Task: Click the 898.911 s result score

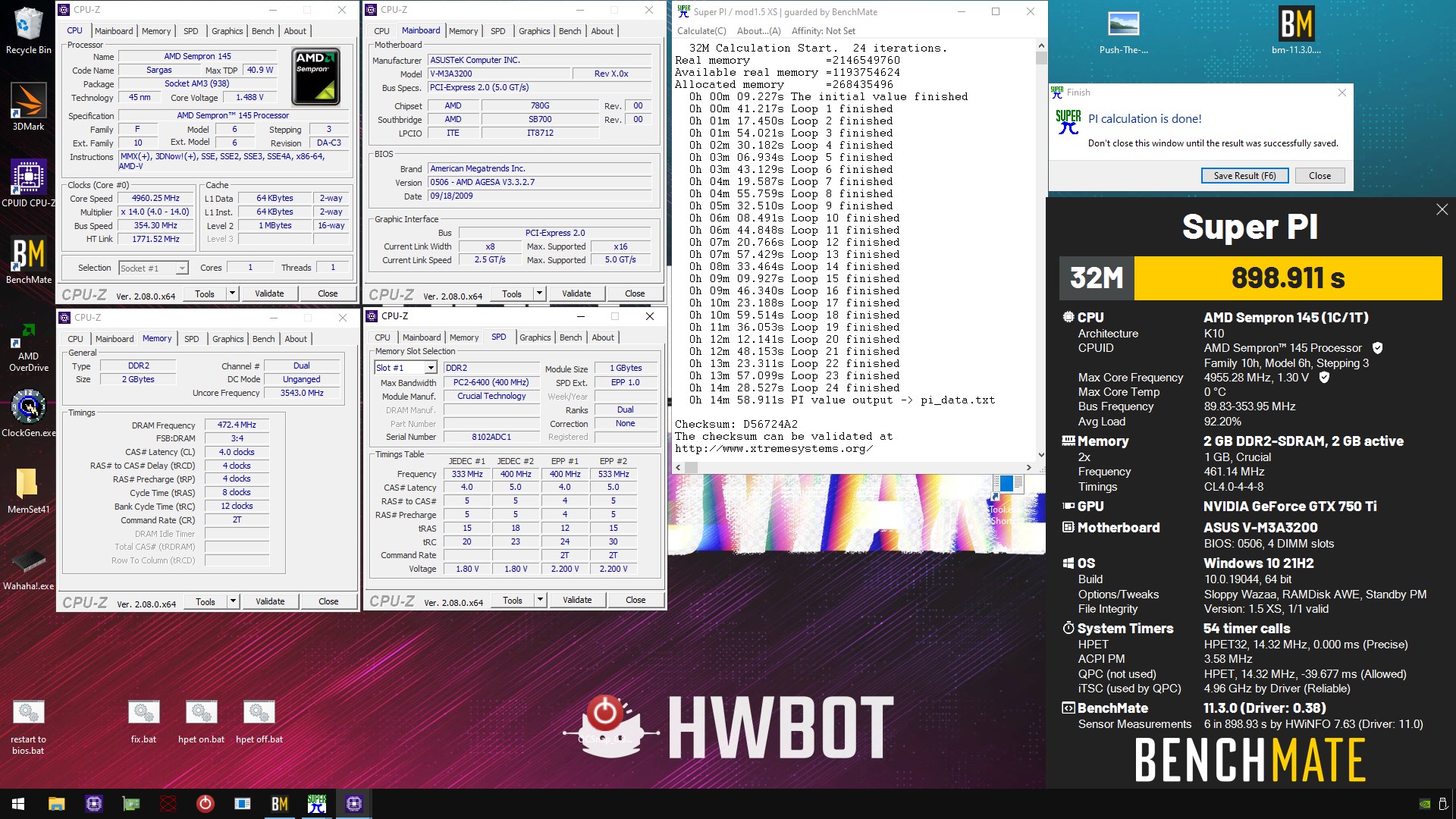Action: click(x=1288, y=278)
